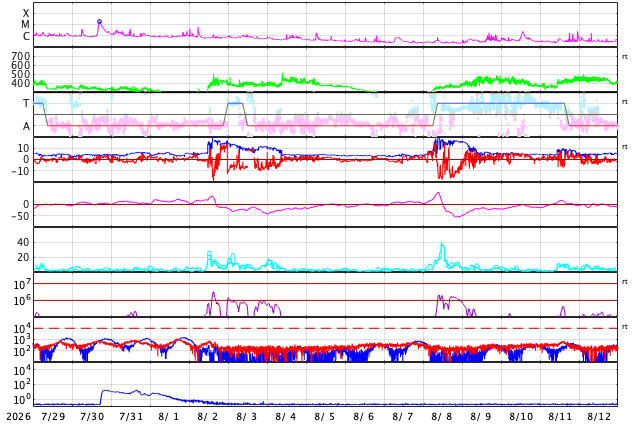This screenshot has height=424, width=634.
Task: Click the 10^7 axis label on purple panel
Action: click(x=22, y=284)
